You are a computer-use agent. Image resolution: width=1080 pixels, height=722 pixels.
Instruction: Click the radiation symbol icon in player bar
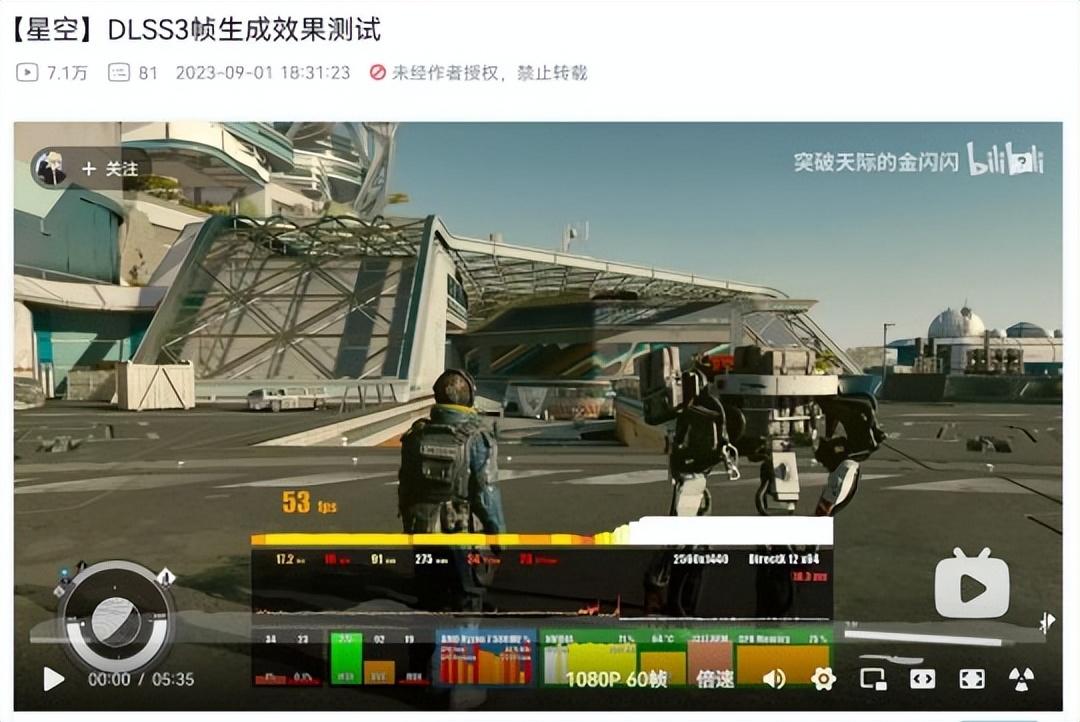click(x=1021, y=679)
